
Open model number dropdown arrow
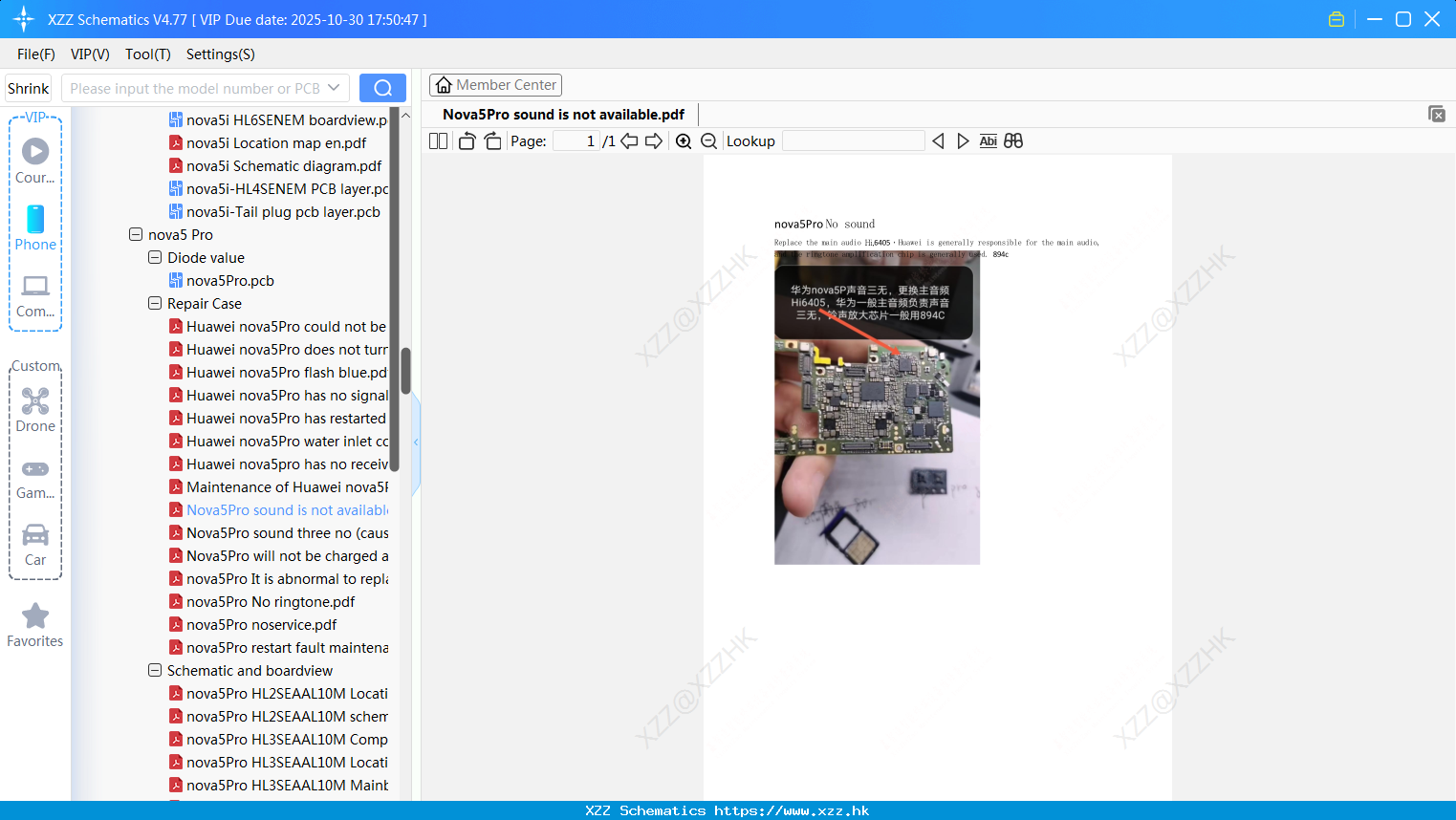(x=334, y=88)
